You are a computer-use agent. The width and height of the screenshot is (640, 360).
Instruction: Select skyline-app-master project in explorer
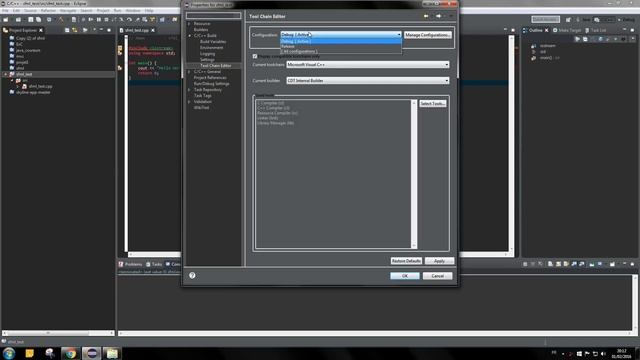click(x=33, y=92)
